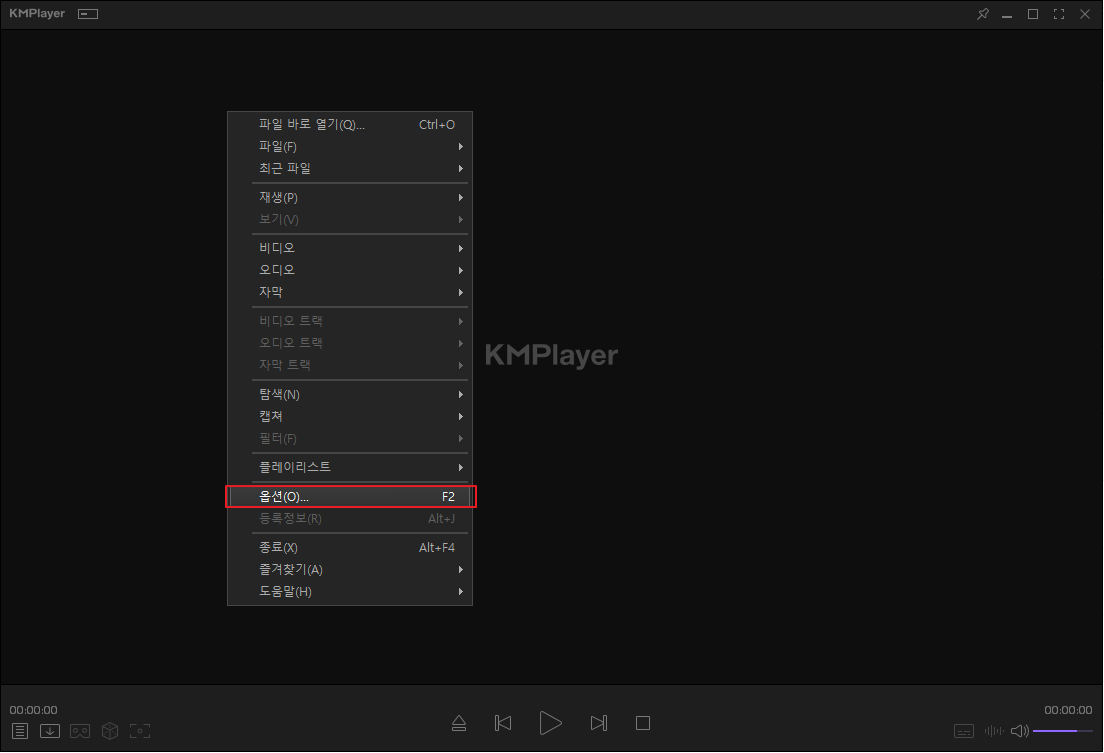Open the 도움말(H) submenu

coord(350,591)
